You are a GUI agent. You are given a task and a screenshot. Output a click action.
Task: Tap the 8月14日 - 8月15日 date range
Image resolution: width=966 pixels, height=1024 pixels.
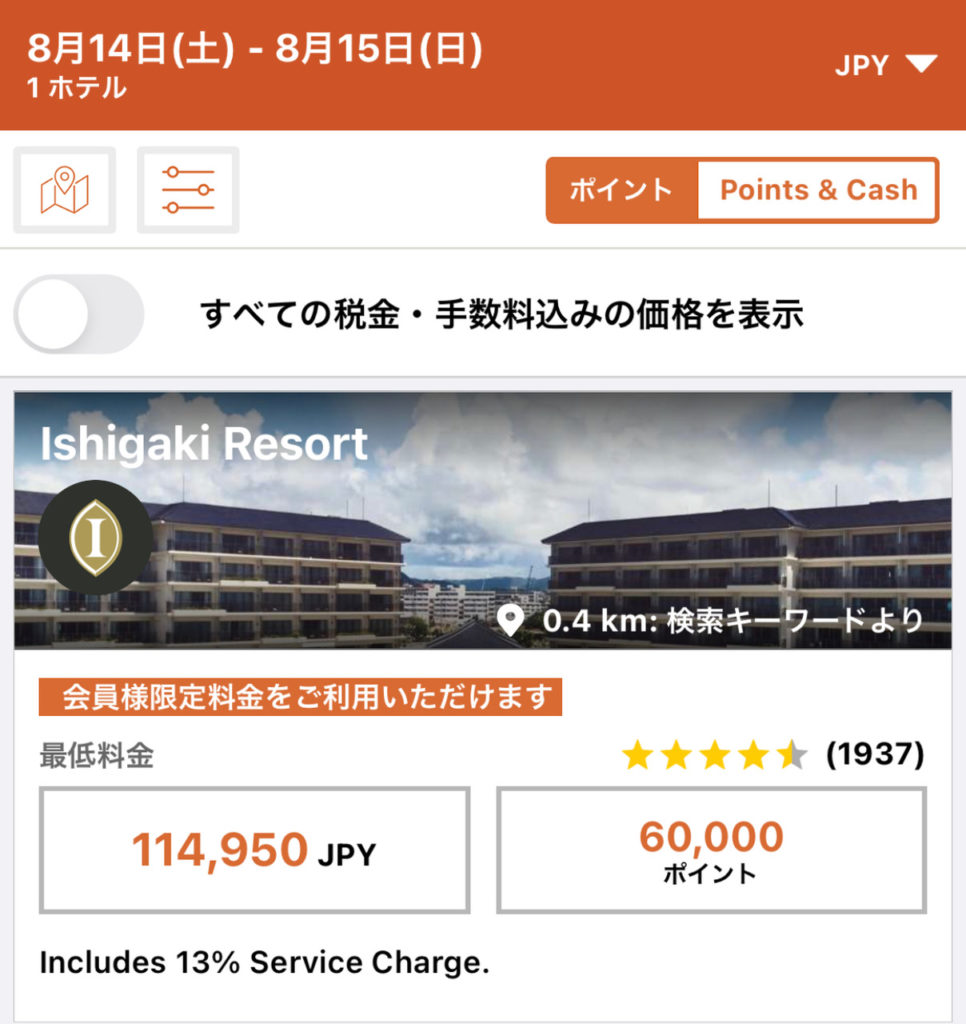(x=255, y=50)
